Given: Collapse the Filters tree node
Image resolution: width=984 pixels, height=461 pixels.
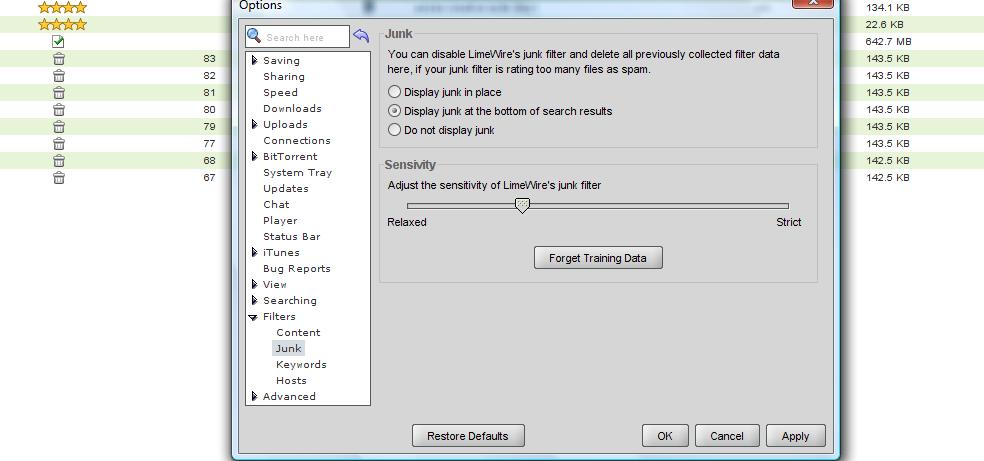Looking at the screenshot, I should tap(254, 317).
